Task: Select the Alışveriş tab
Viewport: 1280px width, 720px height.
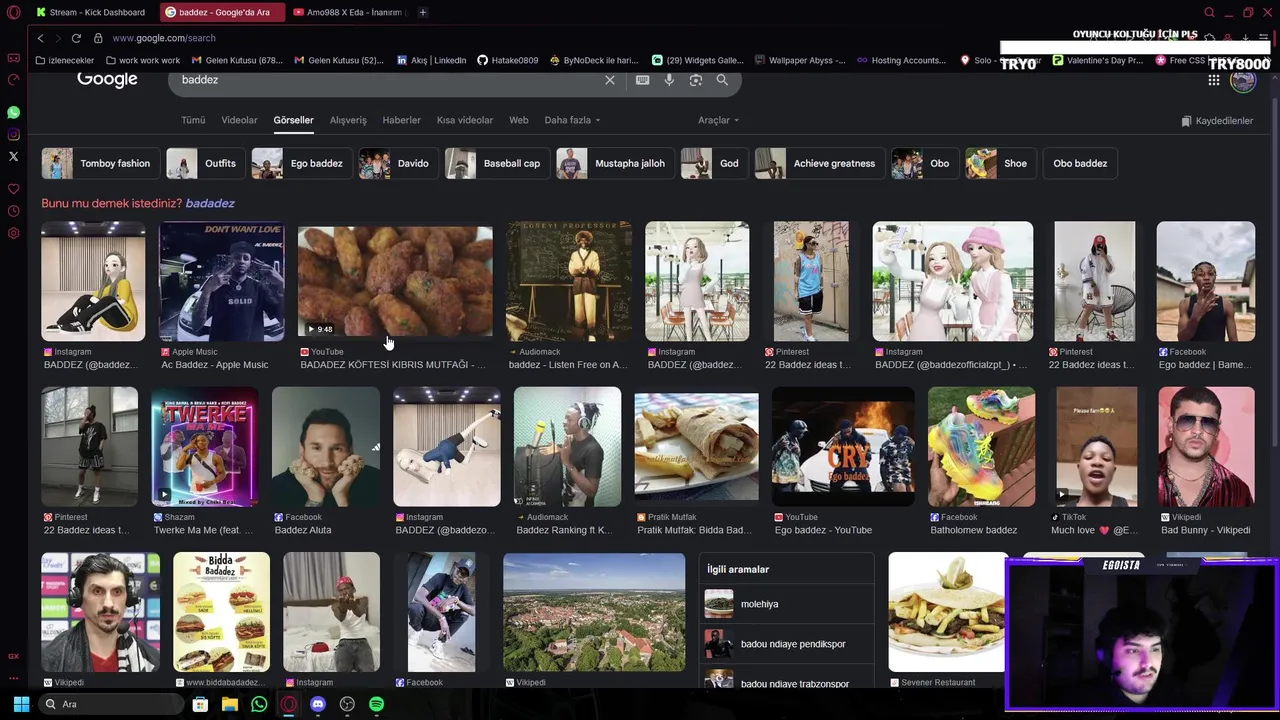Action: (348, 120)
